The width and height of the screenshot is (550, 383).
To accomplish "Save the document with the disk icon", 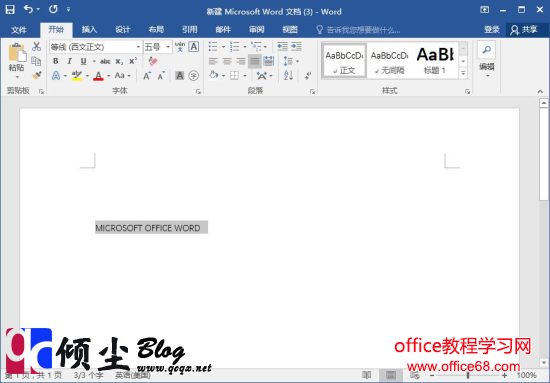I will (10, 9).
